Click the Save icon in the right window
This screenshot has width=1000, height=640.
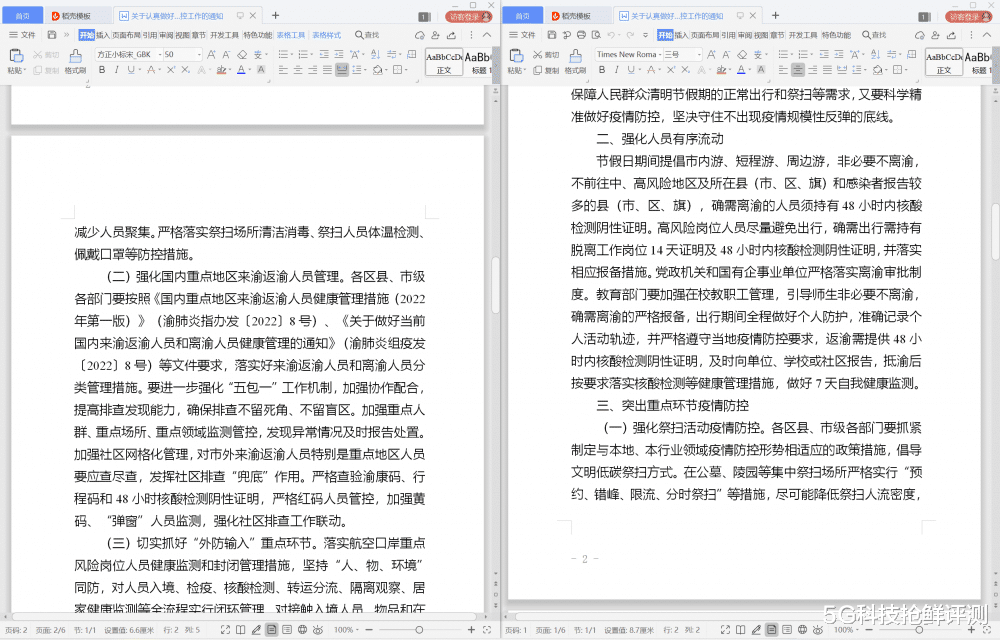pos(551,35)
